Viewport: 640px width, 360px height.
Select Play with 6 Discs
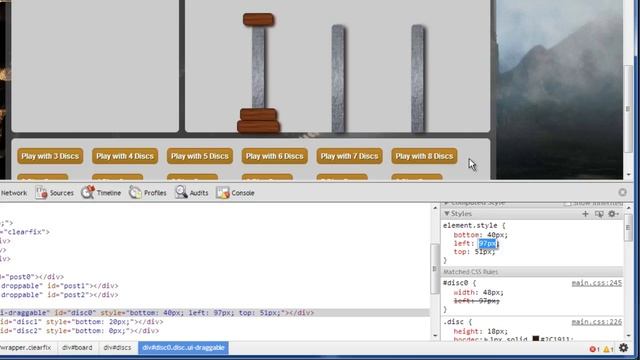[274, 156]
